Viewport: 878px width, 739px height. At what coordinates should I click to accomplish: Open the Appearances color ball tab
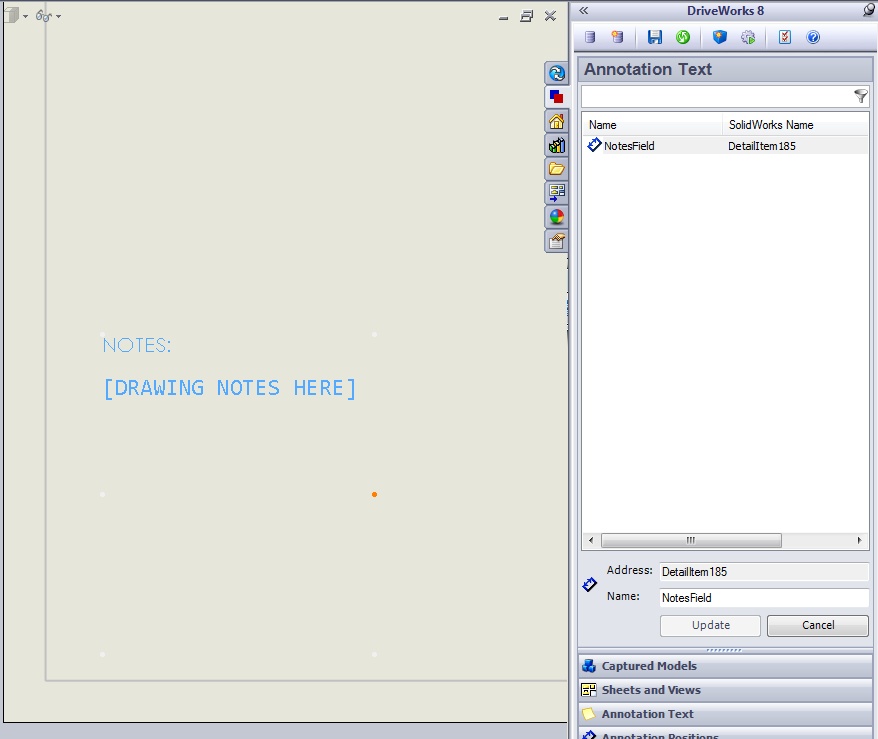point(556,217)
